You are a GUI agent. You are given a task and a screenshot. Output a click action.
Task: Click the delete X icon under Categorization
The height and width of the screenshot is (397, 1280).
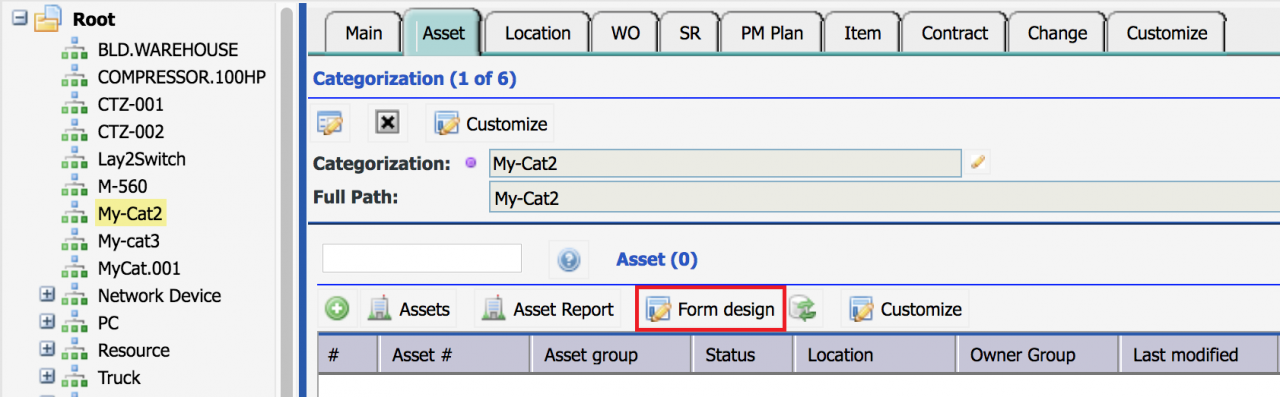tap(388, 122)
